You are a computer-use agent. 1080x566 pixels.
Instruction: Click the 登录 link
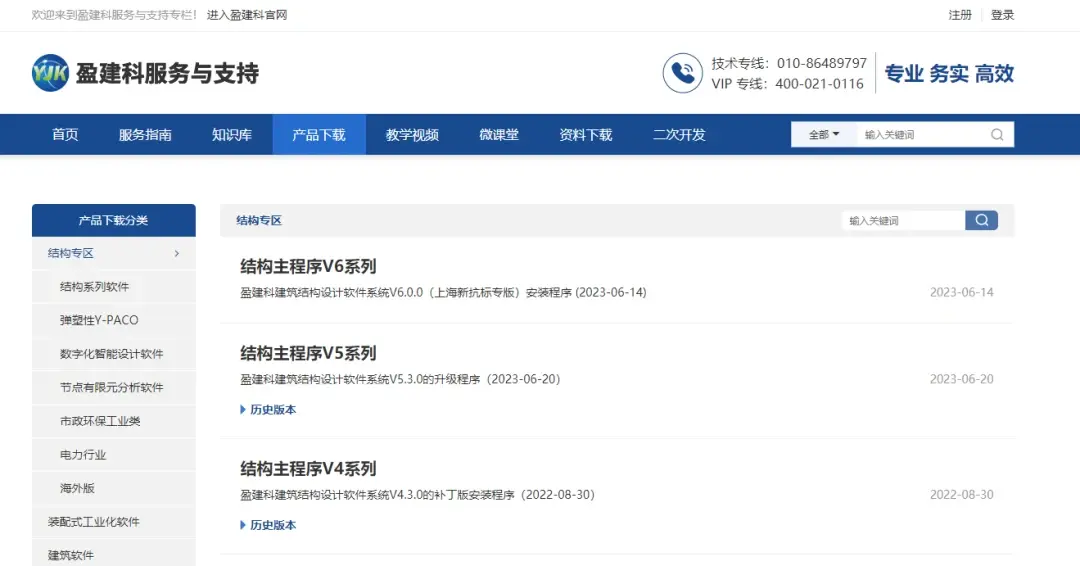pyautogui.click(x=1002, y=15)
